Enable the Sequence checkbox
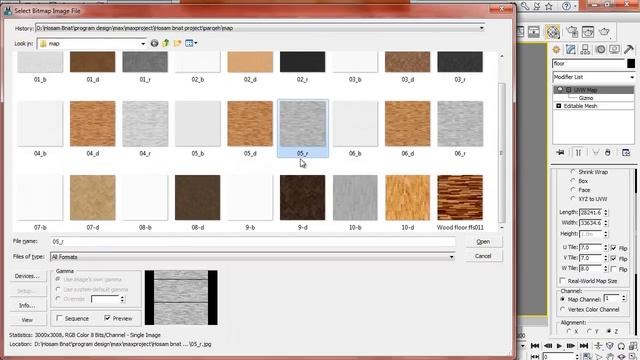The width and height of the screenshot is (640, 360). [x=60, y=318]
